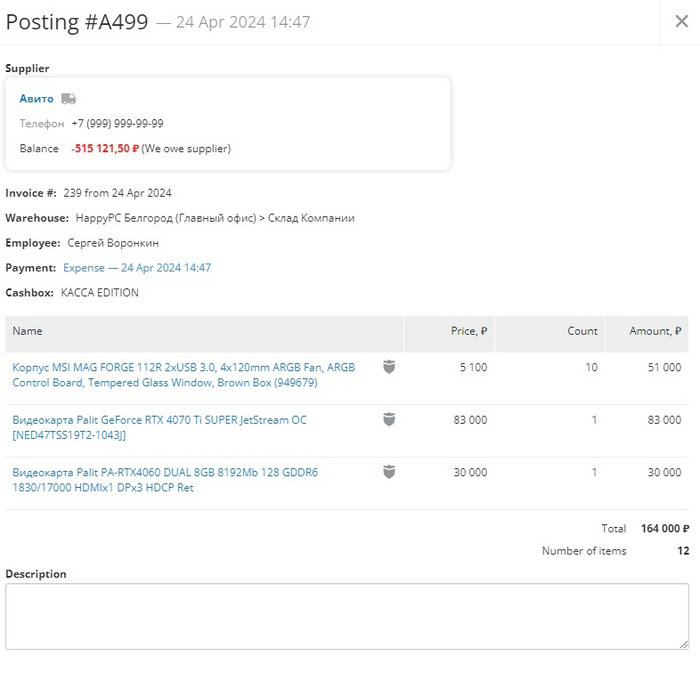Open the Expense payment link
The width and height of the screenshot is (700, 681).
137,268
